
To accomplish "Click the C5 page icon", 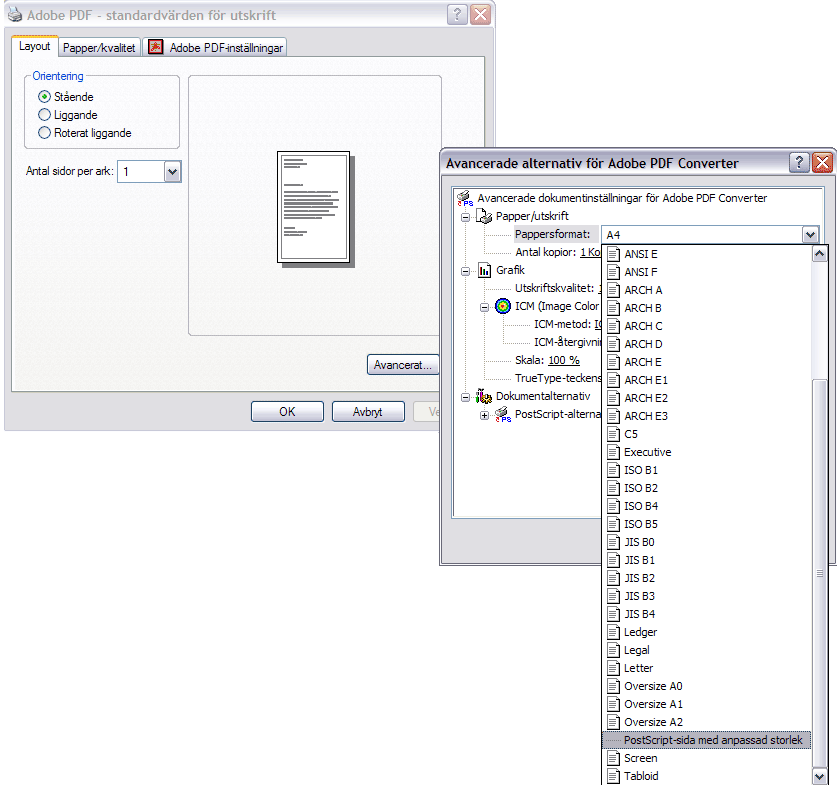I will tap(614, 434).
